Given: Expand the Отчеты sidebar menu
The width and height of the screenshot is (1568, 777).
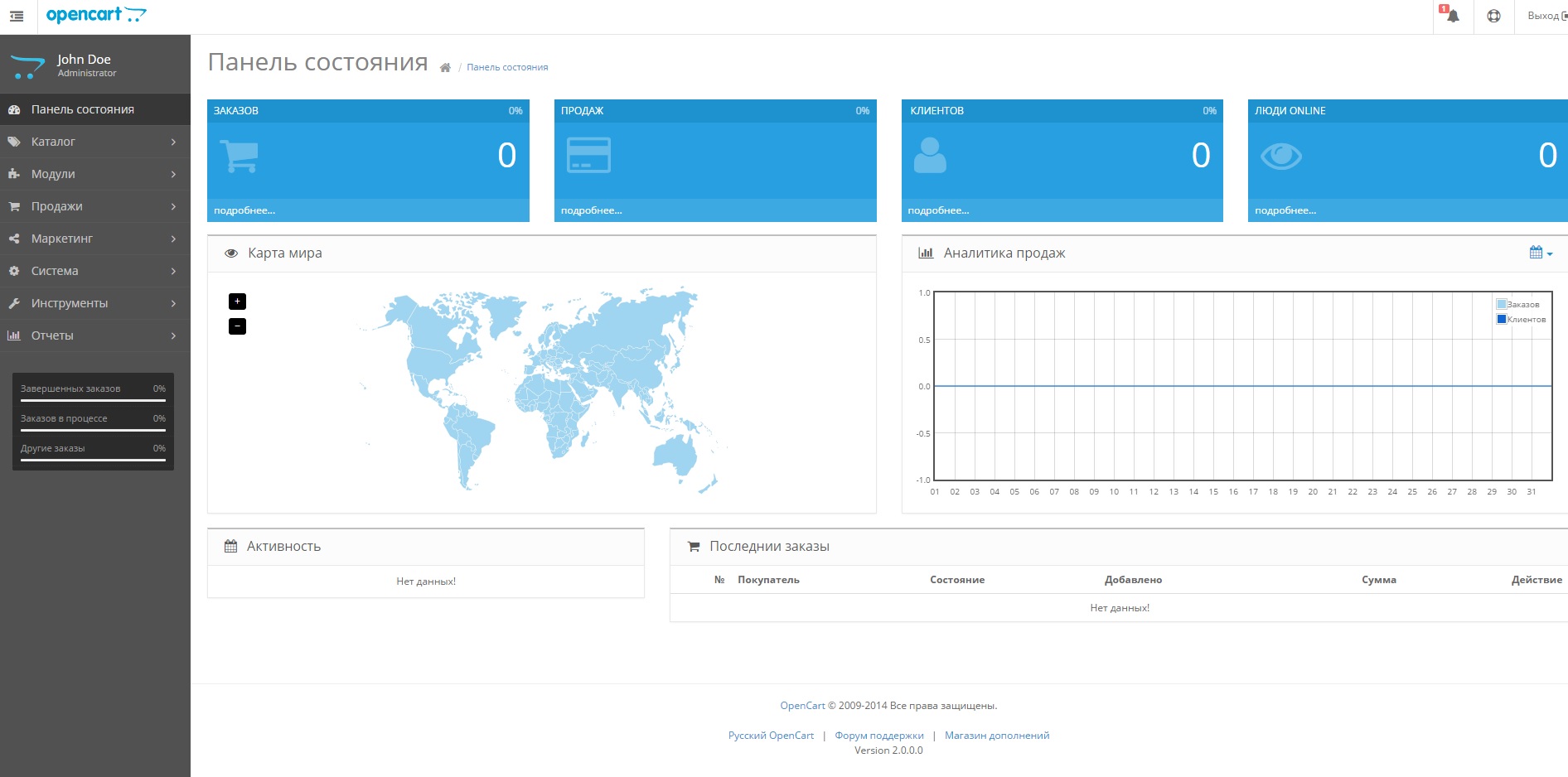Looking at the screenshot, I should tap(95, 335).
